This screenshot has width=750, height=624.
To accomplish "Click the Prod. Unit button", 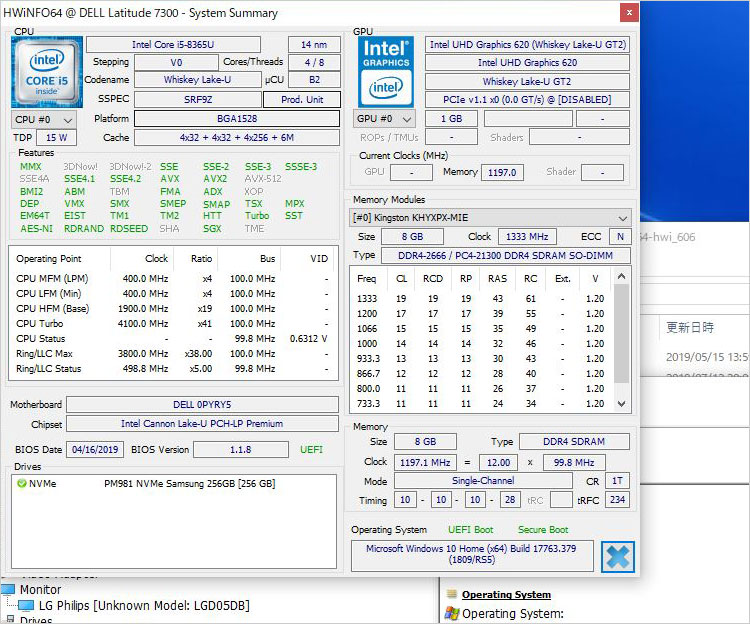I will pos(302,99).
